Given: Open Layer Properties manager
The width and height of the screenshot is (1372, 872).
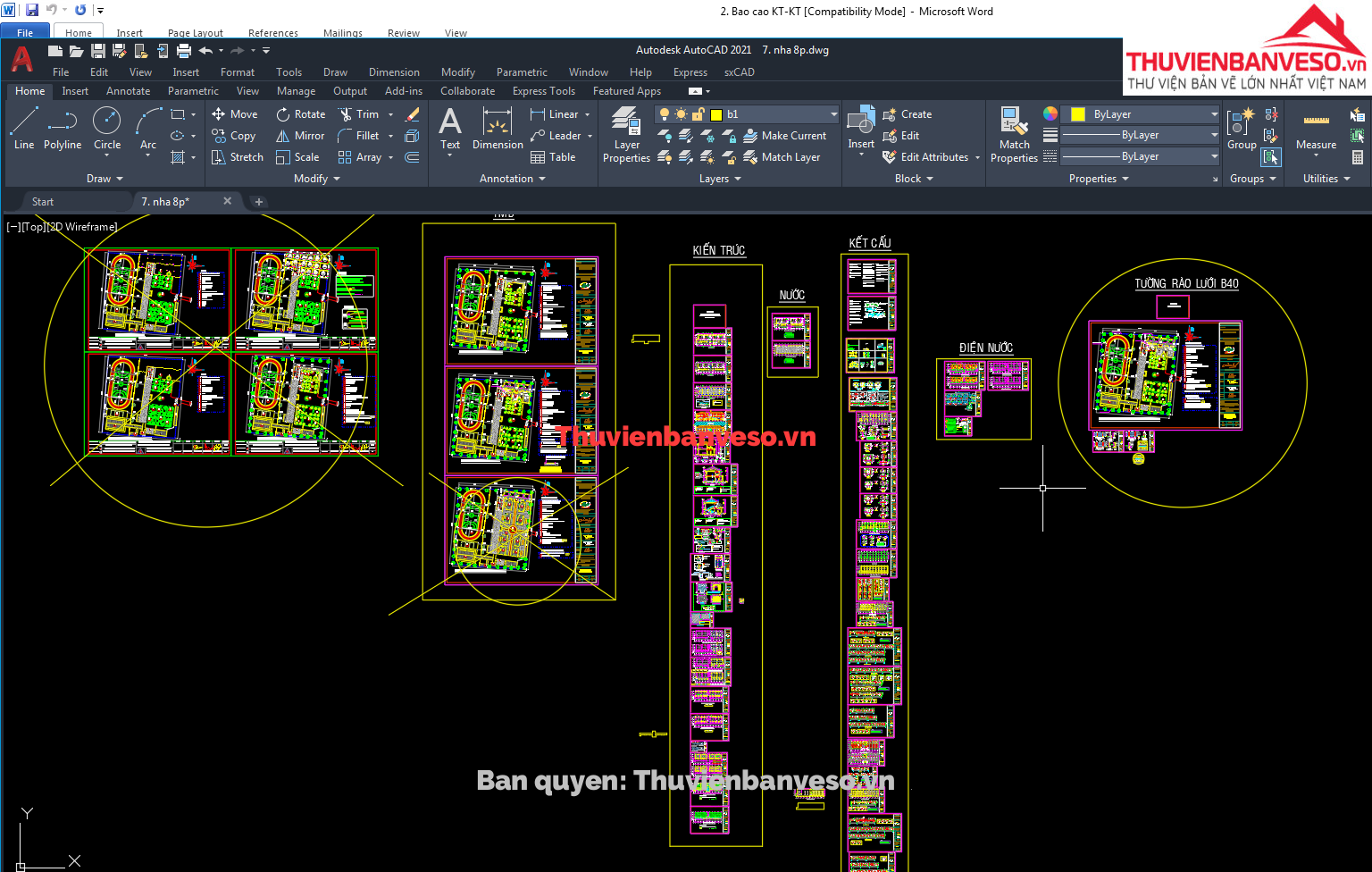Looking at the screenshot, I should (626, 134).
